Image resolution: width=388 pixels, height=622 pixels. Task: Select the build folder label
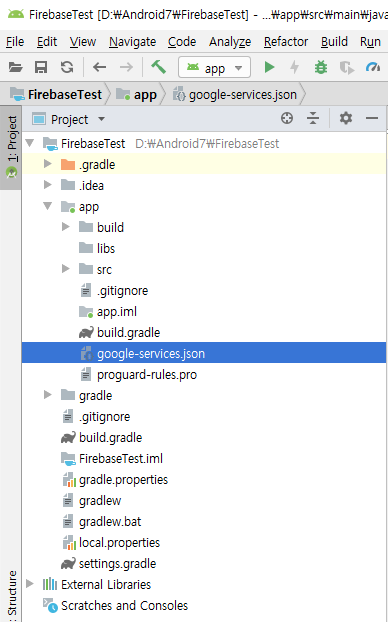click(x=110, y=227)
